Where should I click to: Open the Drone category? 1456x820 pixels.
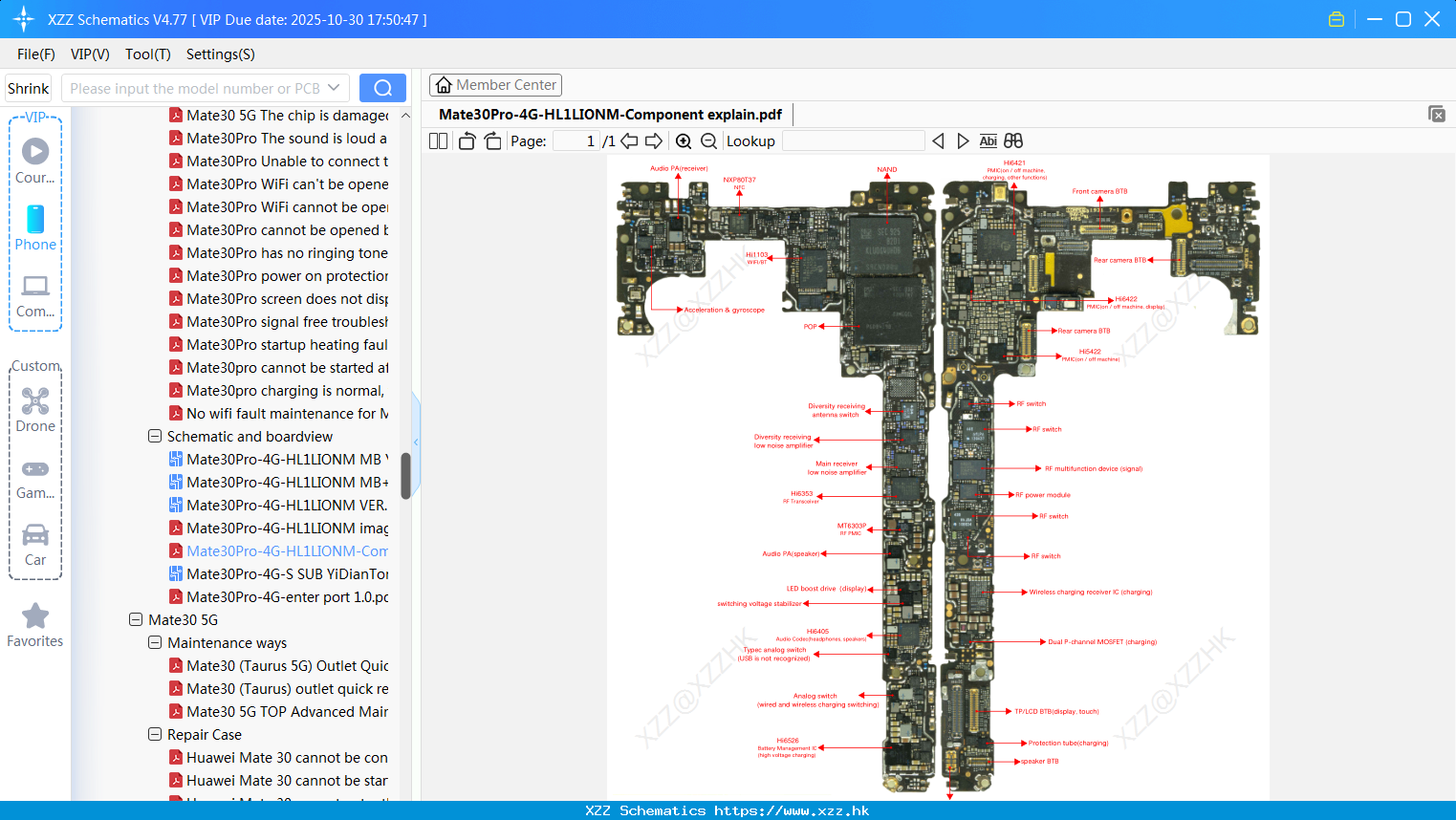tap(35, 410)
